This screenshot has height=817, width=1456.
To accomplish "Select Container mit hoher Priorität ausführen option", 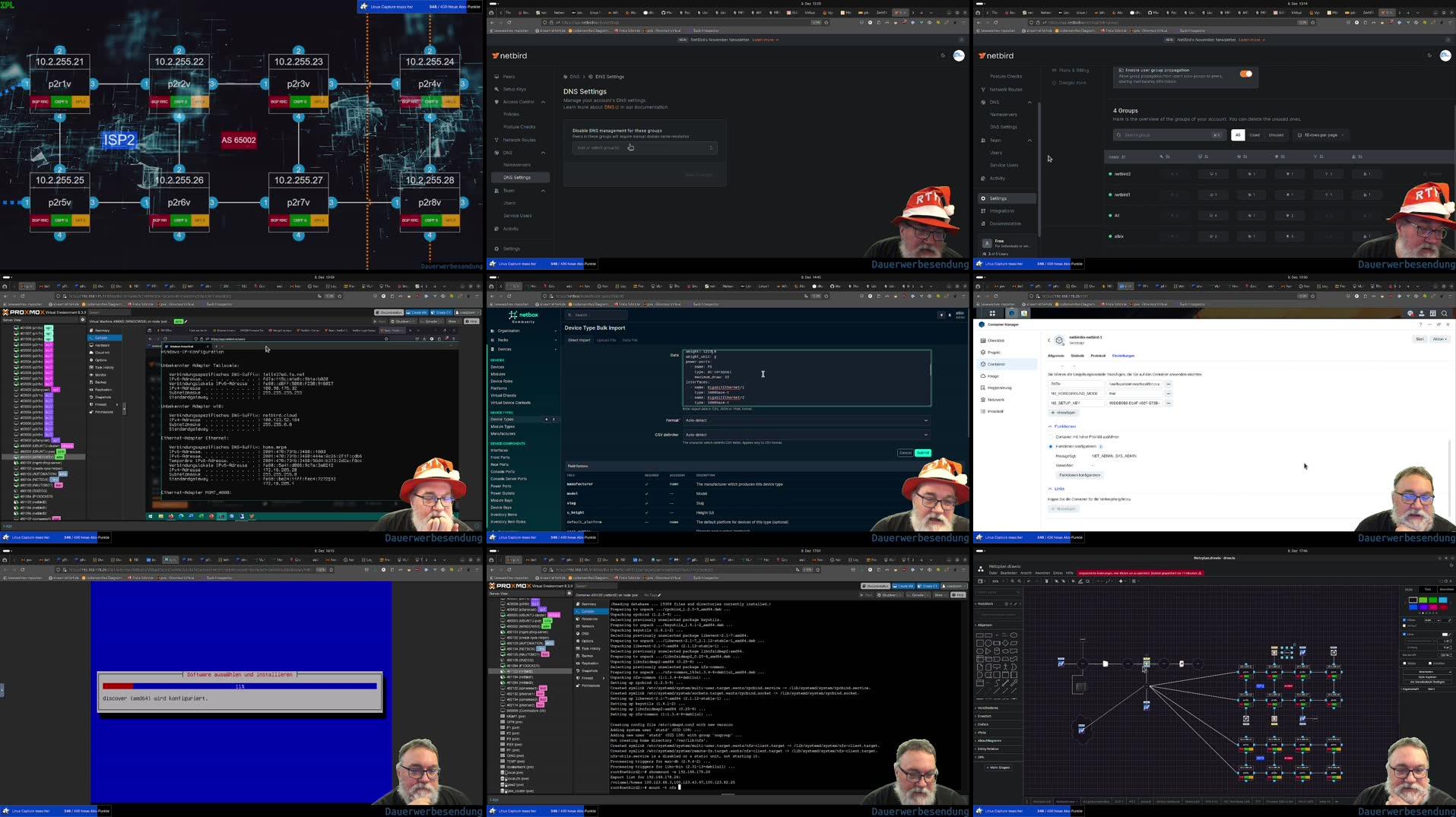I will tap(1051, 437).
